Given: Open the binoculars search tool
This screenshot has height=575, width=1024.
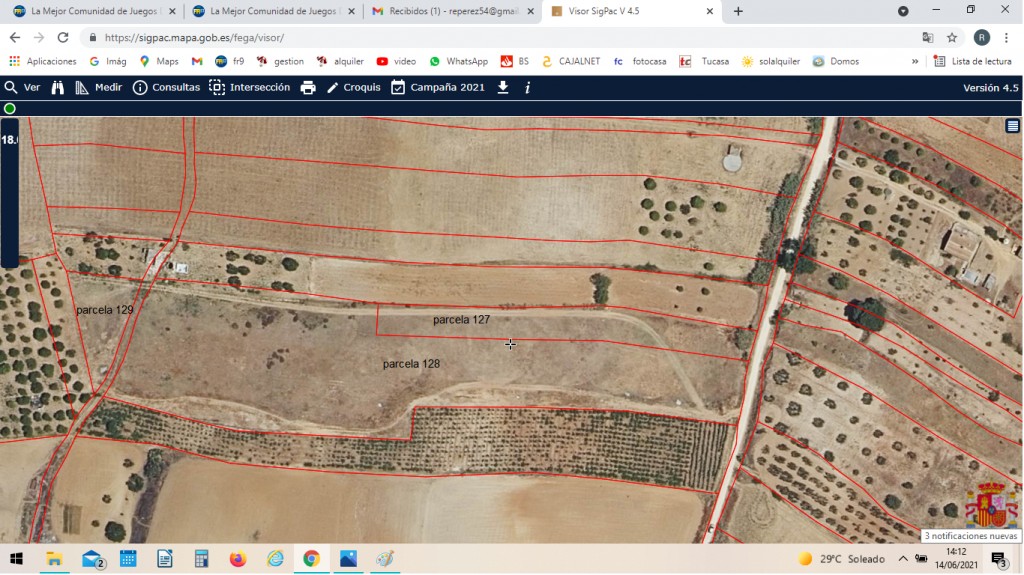Looking at the screenshot, I should [57, 88].
